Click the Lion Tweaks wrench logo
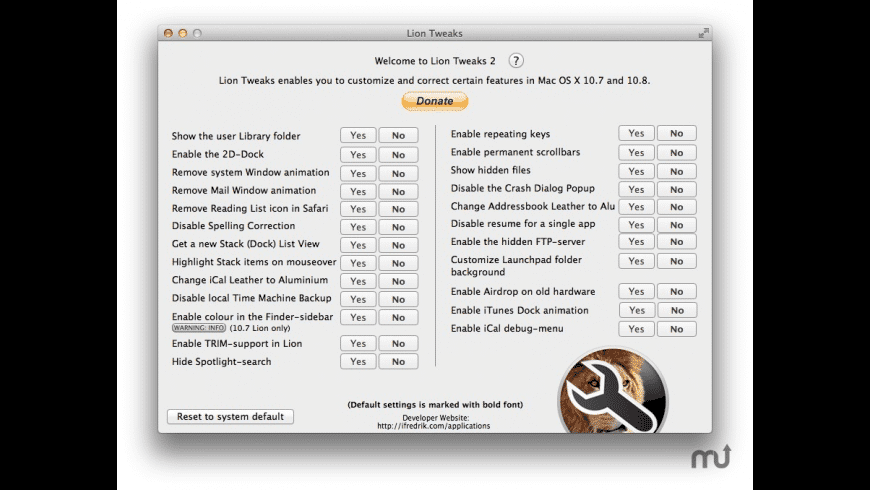The height and width of the screenshot is (490, 870). (613, 391)
